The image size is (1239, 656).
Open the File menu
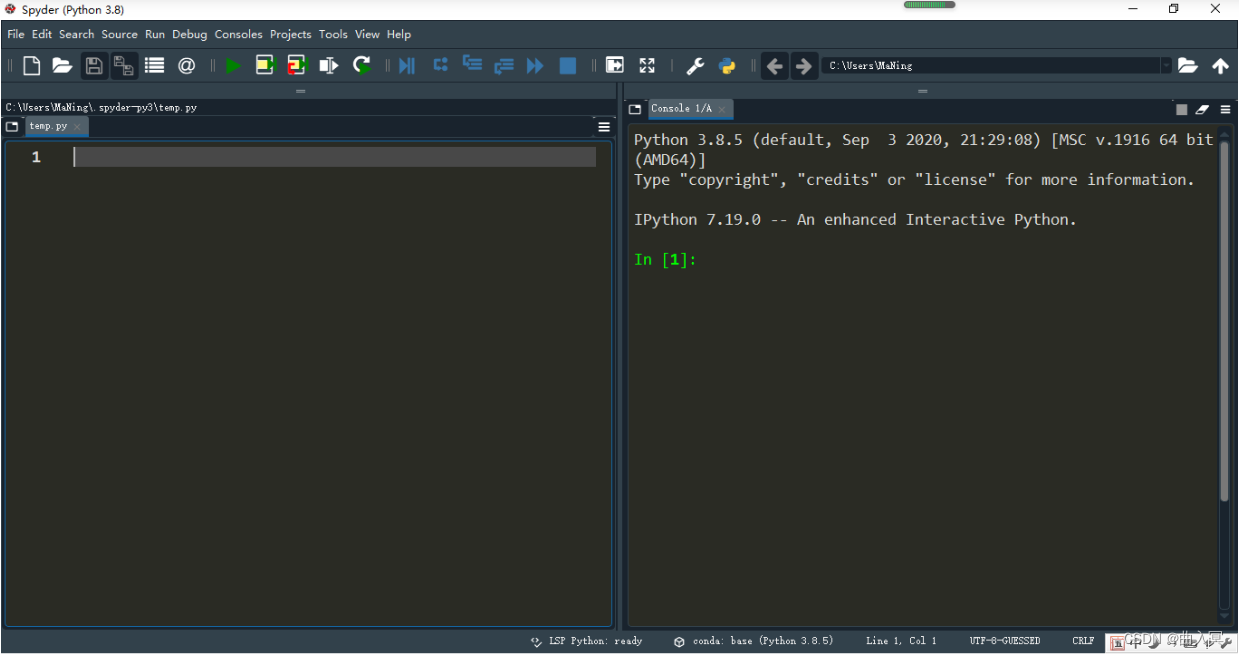16,34
